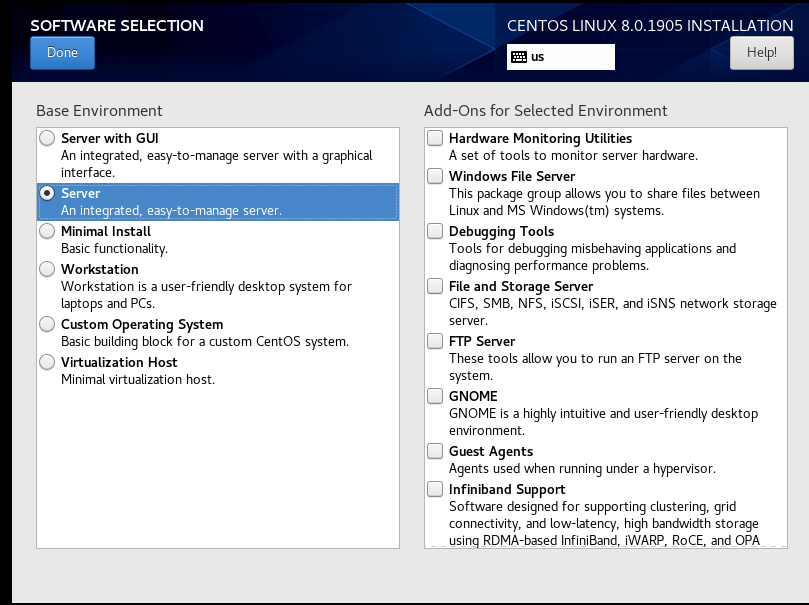The image size is (809, 605).
Task: Open the us keyboard layout selector
Action: pos(561,57)
